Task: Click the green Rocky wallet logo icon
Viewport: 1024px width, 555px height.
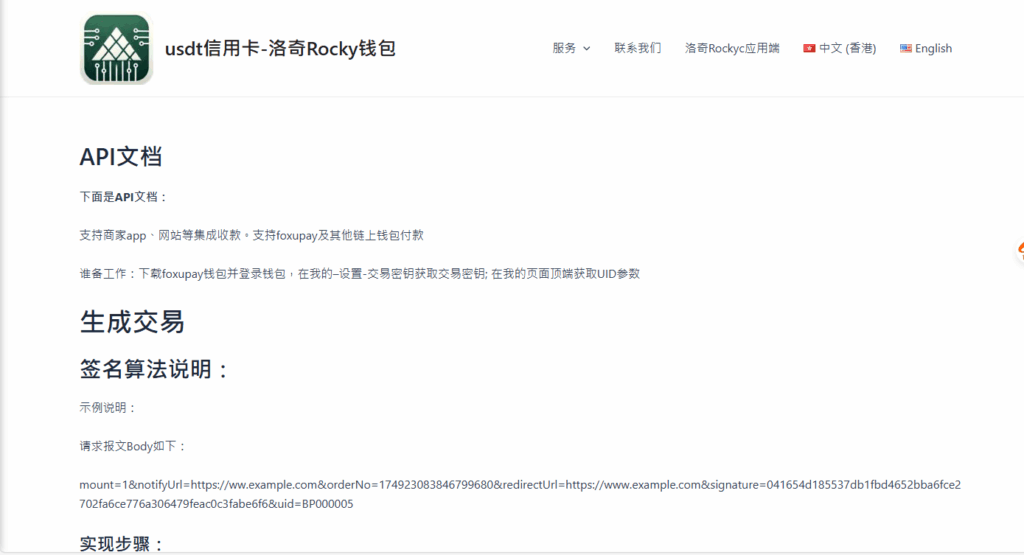Action: click(116, 49)
